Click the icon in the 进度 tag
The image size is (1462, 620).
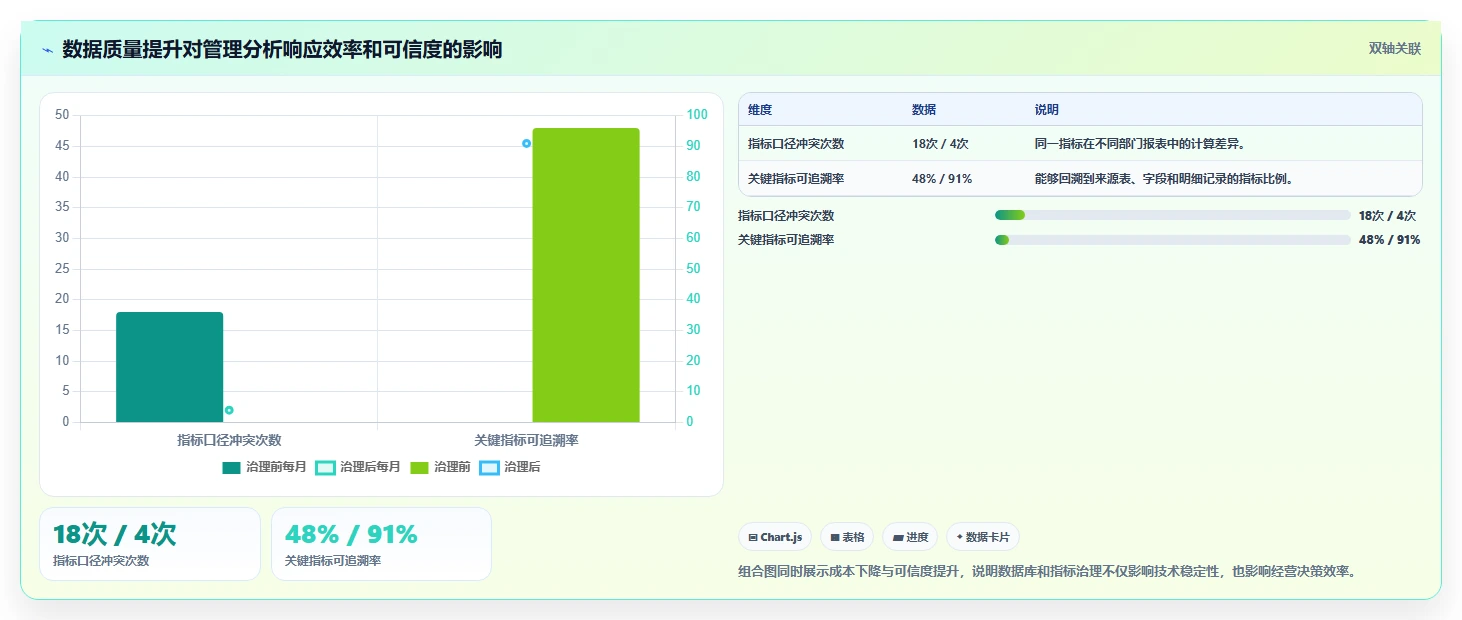[x=898, y=538]
